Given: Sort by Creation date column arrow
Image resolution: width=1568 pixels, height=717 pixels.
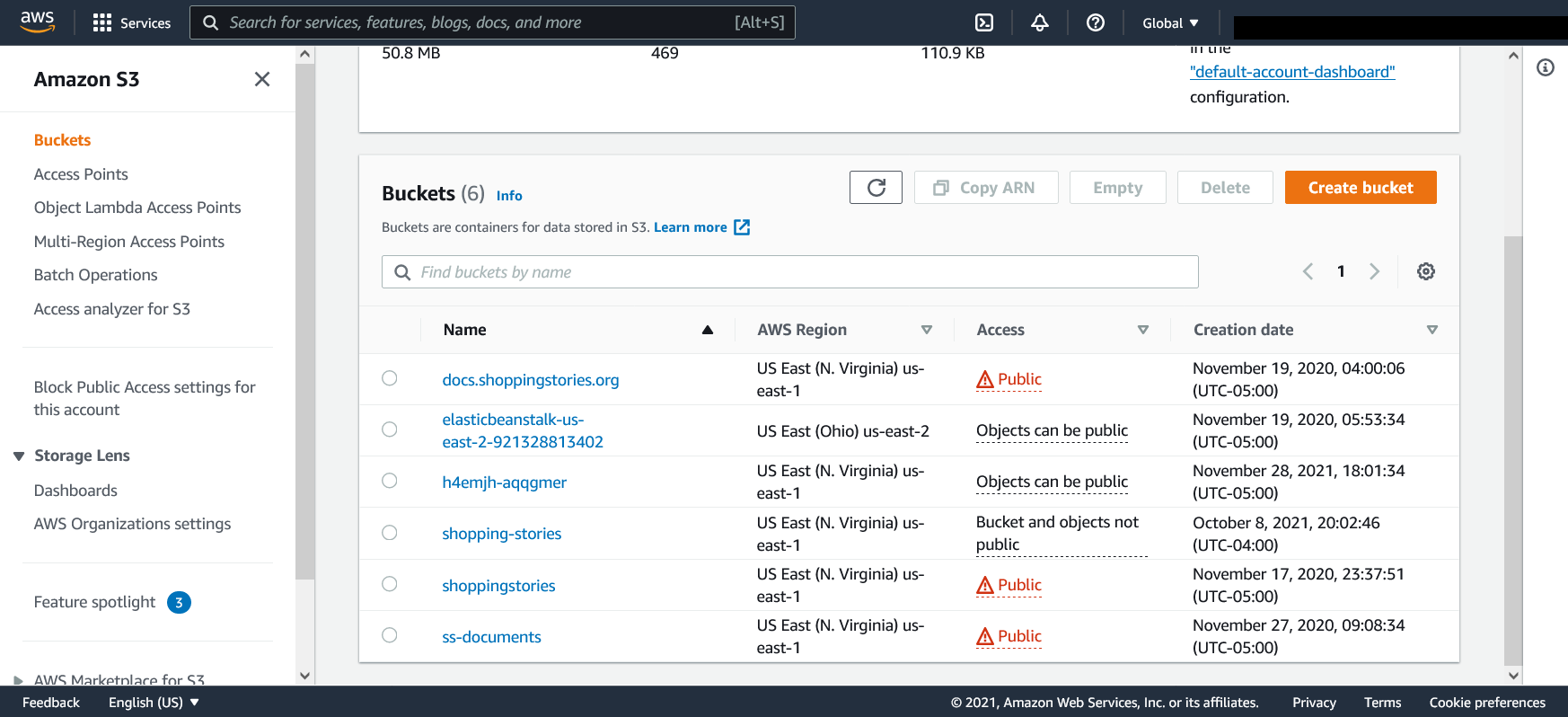Looking at the screenshot, I should [x=1432, y=330].
